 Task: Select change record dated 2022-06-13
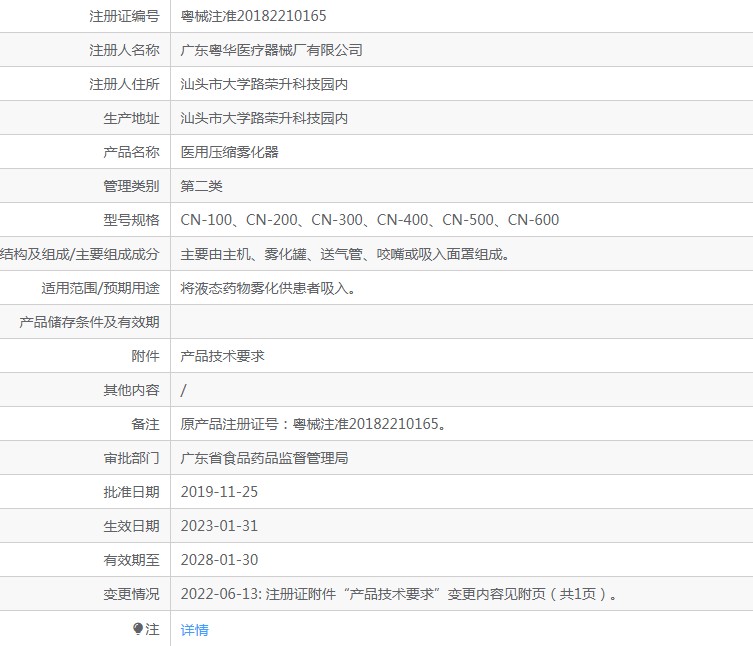(399, 594)
